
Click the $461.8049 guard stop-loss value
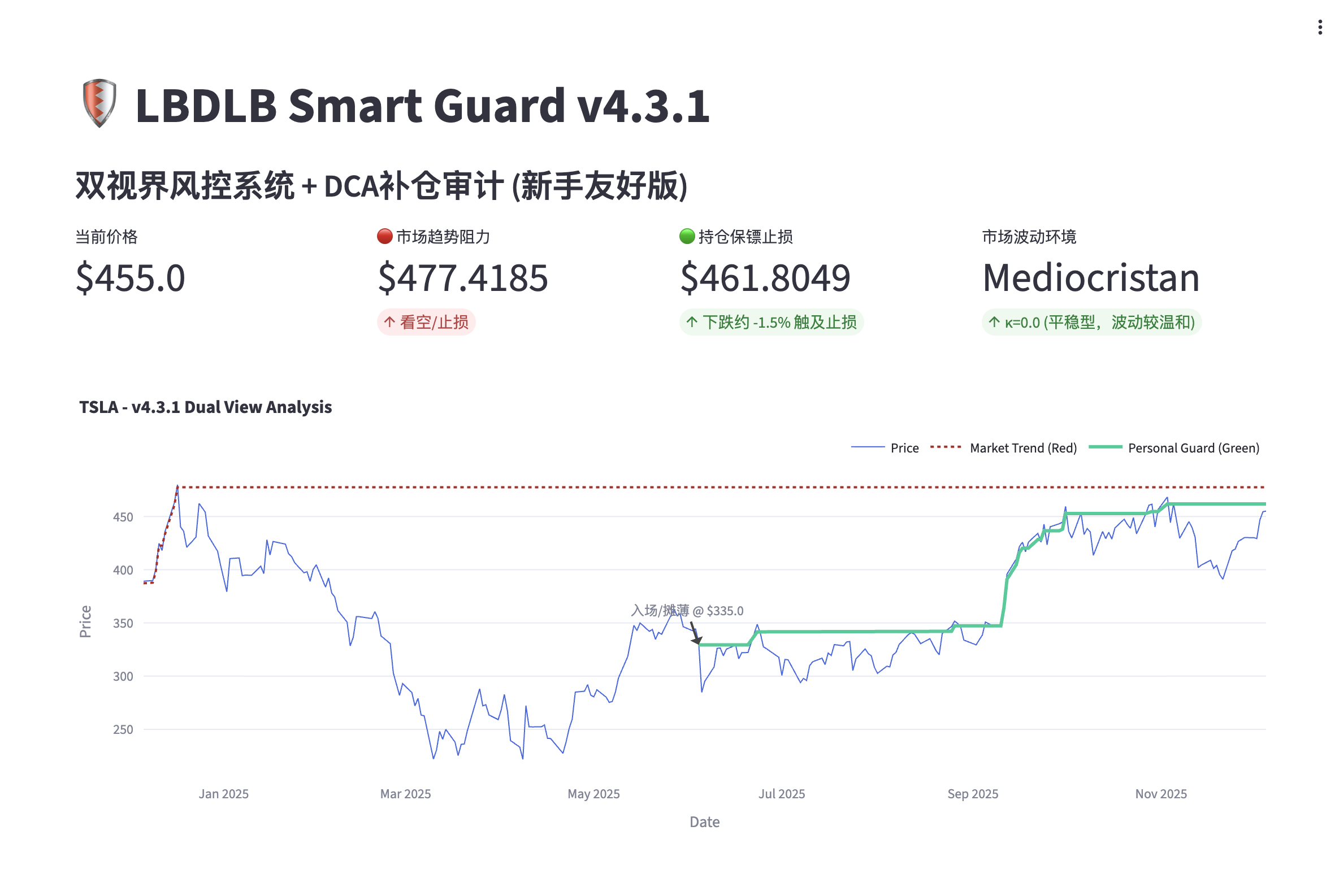point(765,279)
